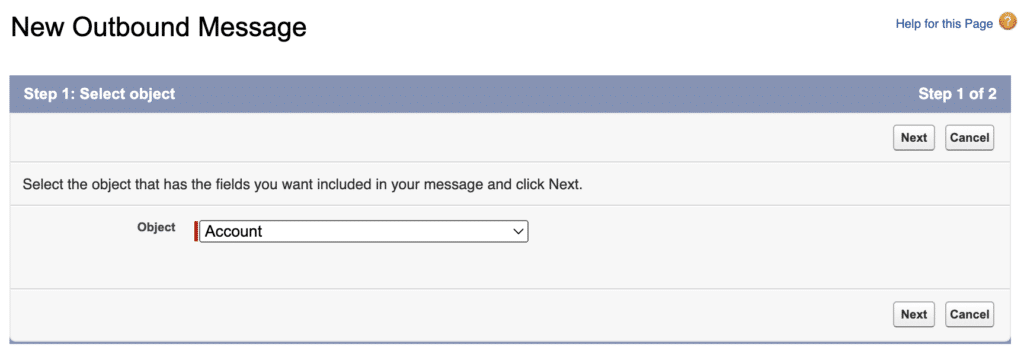Click the instruction text about selecting object
The width and height of the screenshot is (1024, 363).
(x=302, y=184)
